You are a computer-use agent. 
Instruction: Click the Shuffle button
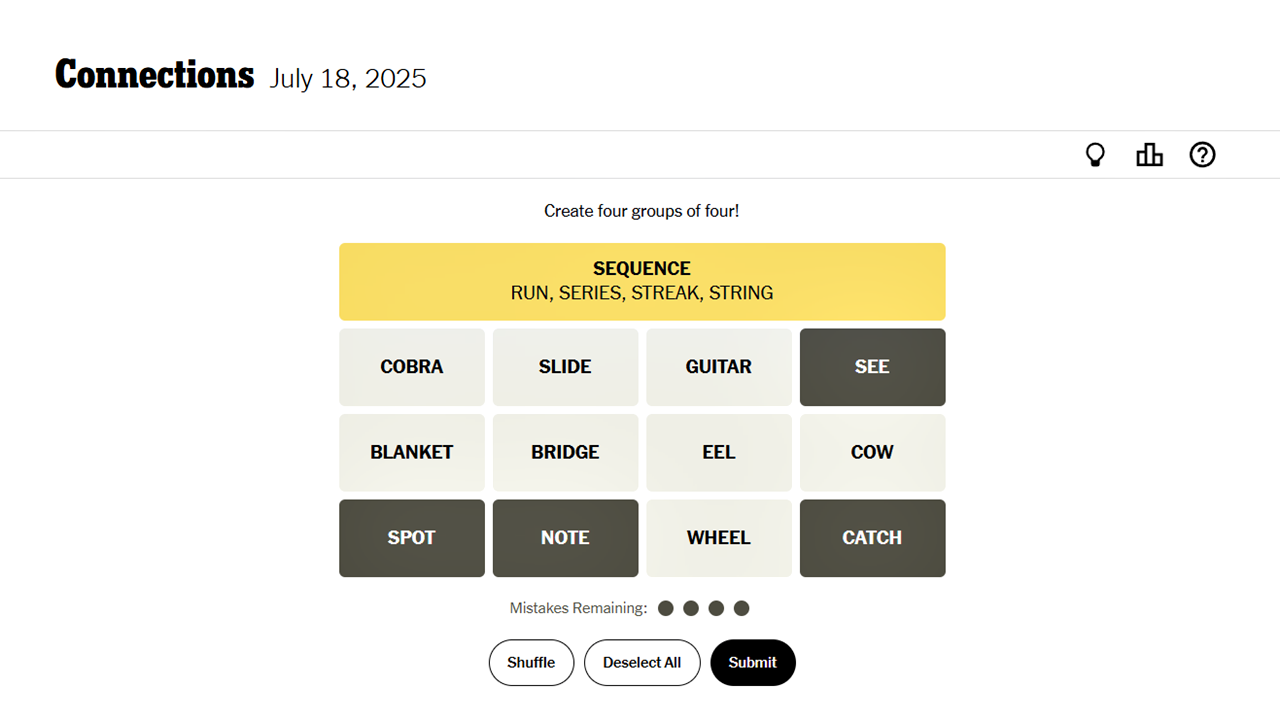point(531,662)
